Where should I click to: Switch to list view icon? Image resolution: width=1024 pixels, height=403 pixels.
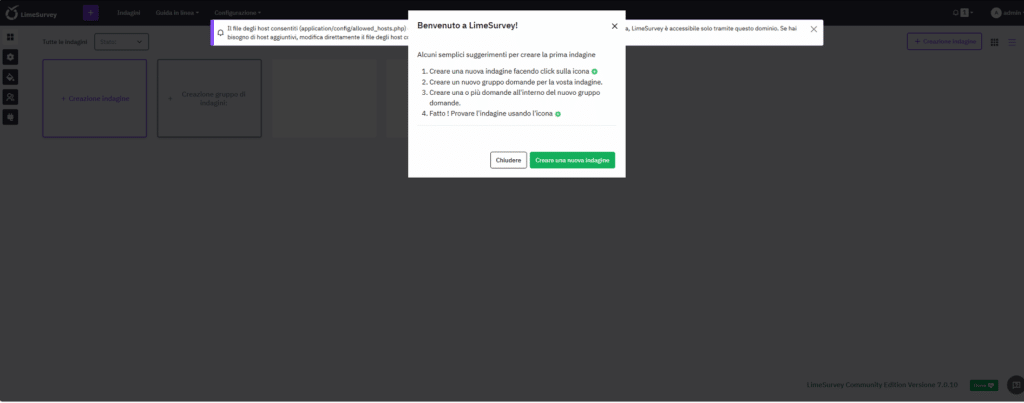coord(1012,42)
